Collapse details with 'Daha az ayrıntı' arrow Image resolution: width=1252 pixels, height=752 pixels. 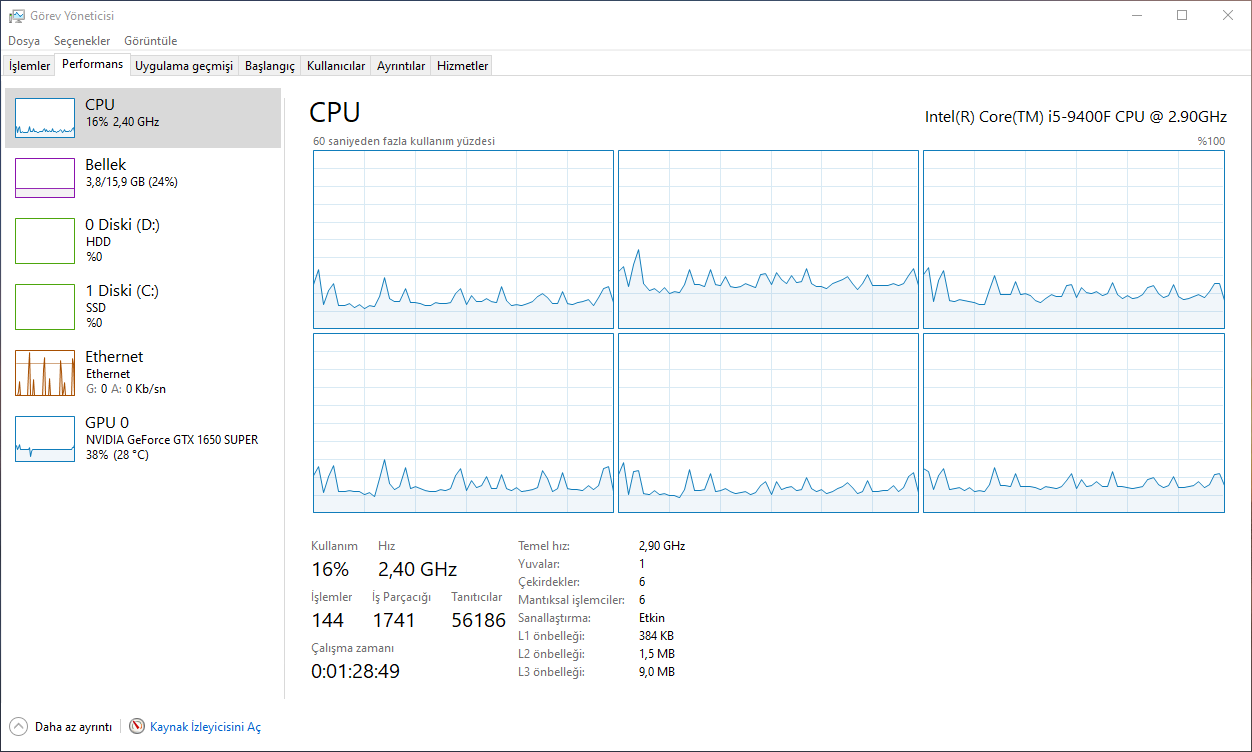pos(18,727)
